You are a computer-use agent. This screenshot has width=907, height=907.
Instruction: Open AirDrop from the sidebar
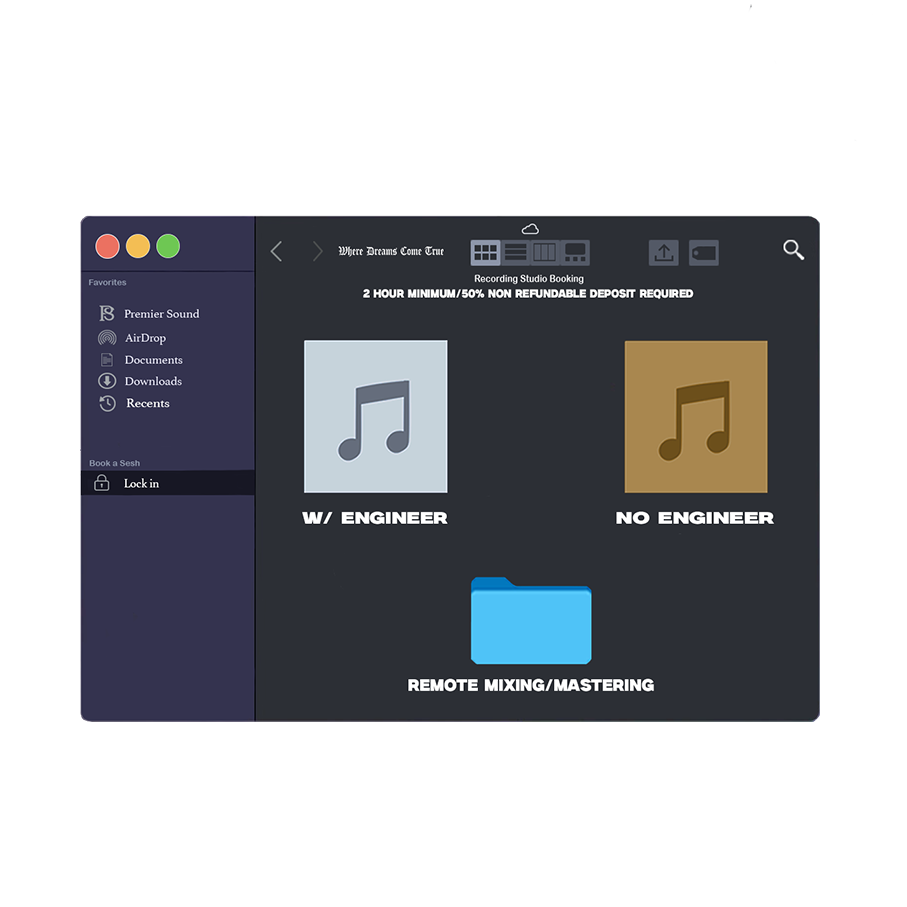click(145, 338)
